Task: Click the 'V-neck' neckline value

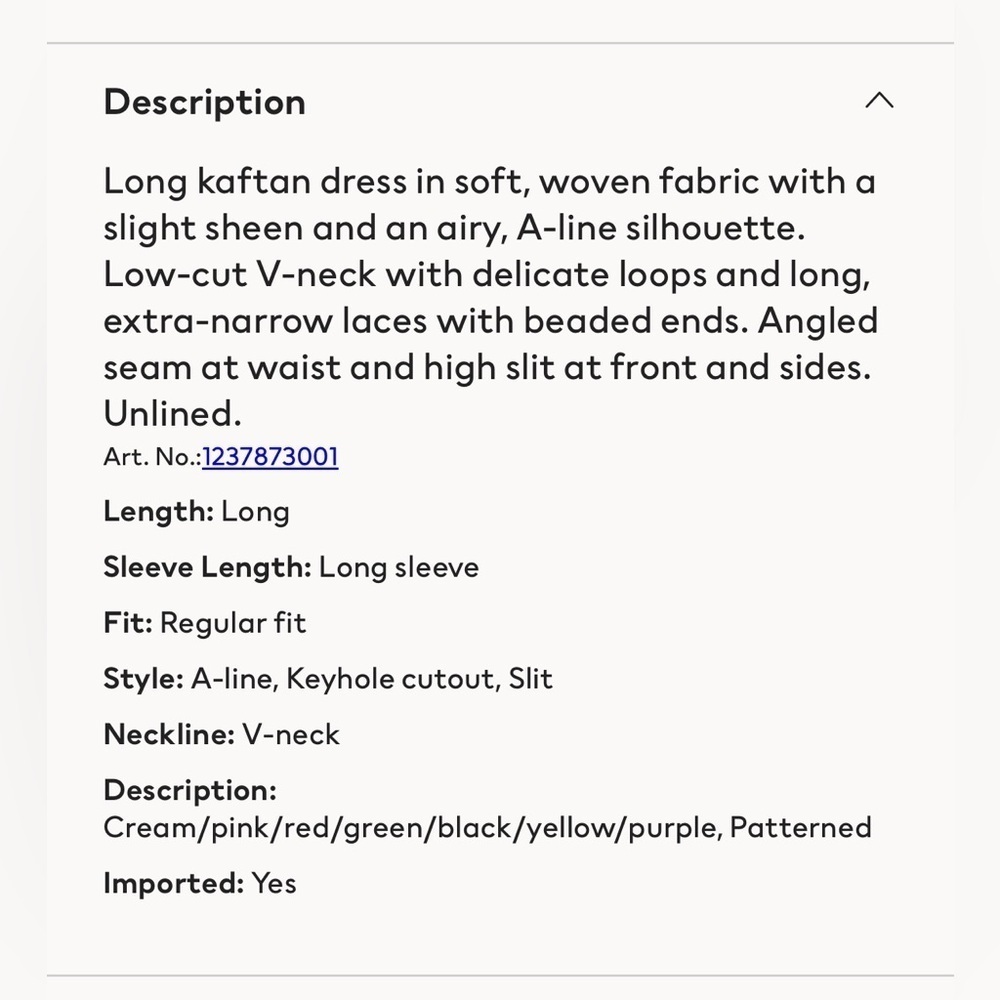Action: click(291, 734)
